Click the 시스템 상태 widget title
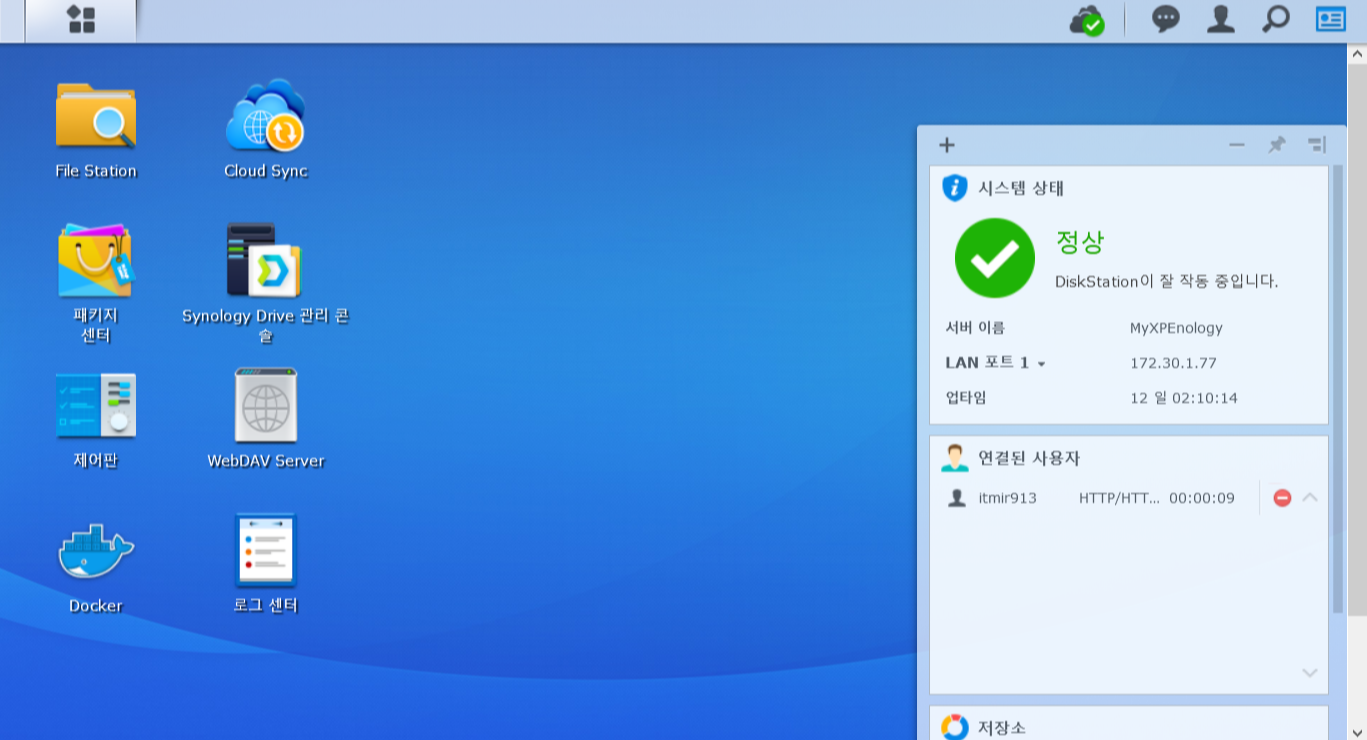 click(1021, 188)
